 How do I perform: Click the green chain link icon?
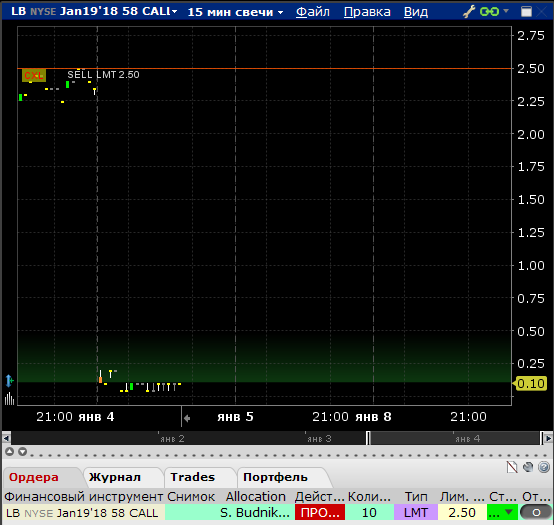489,12
